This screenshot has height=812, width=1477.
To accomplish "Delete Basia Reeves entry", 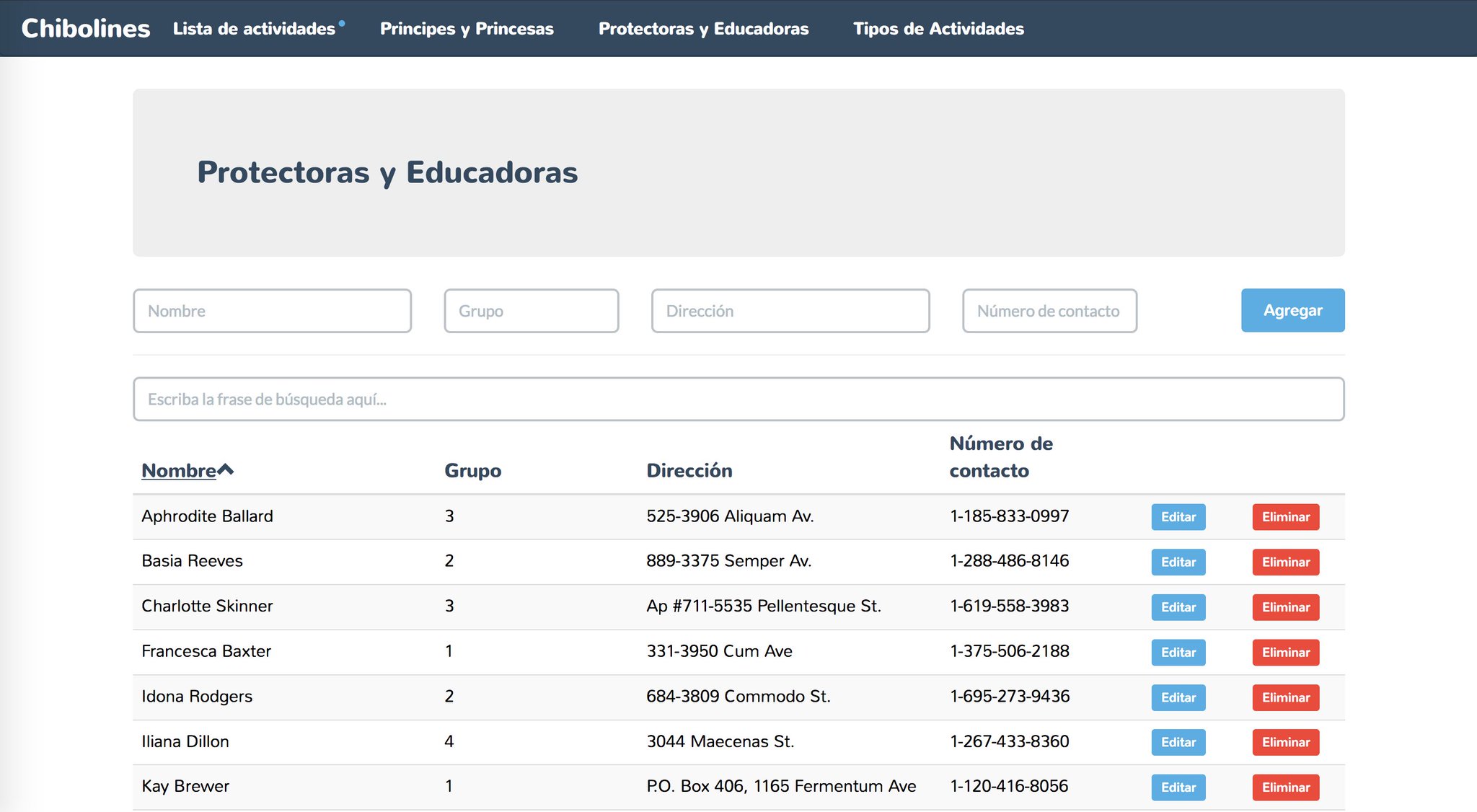I will 1285,562.
